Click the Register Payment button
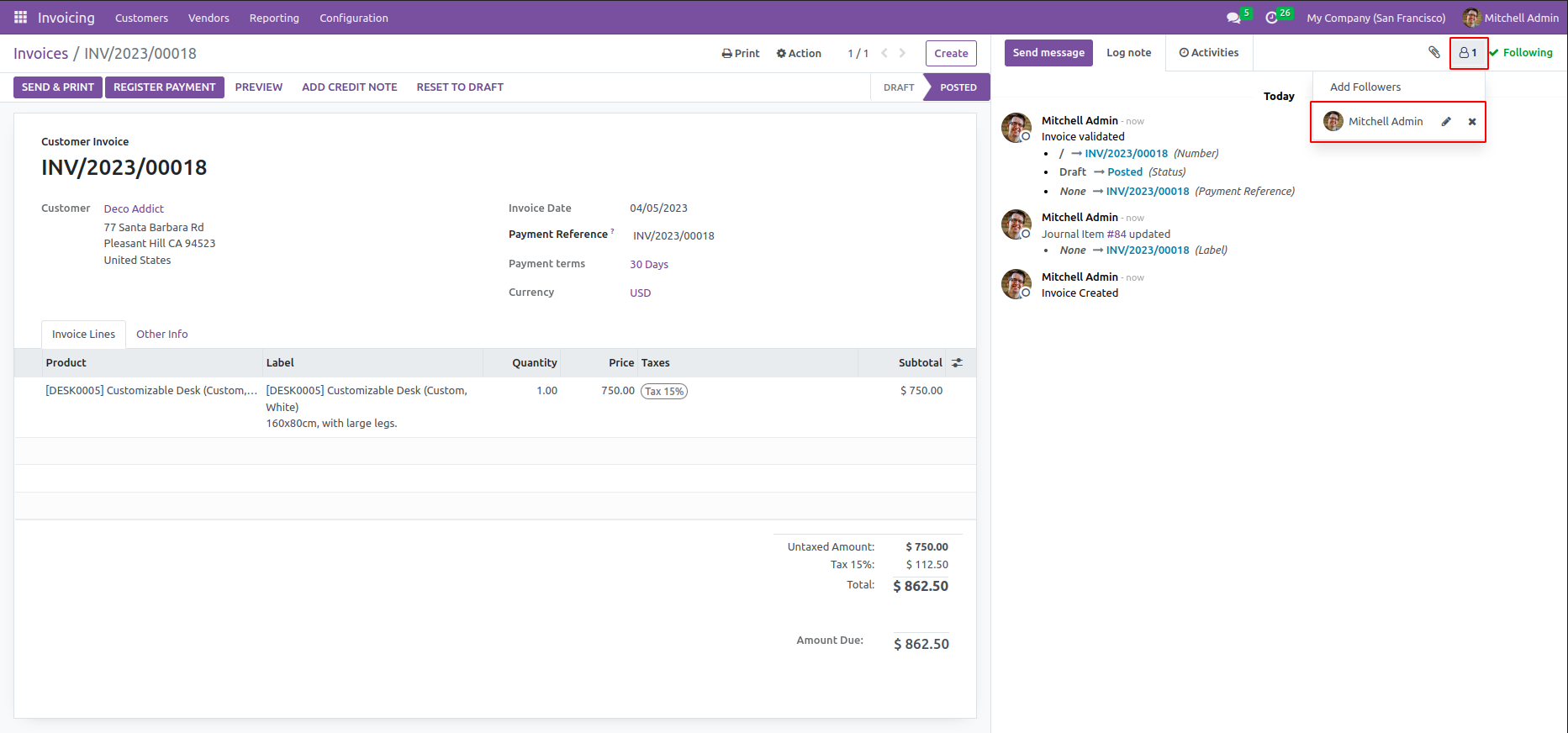This screenshot has height=733, width=1568. coord(164,87)
